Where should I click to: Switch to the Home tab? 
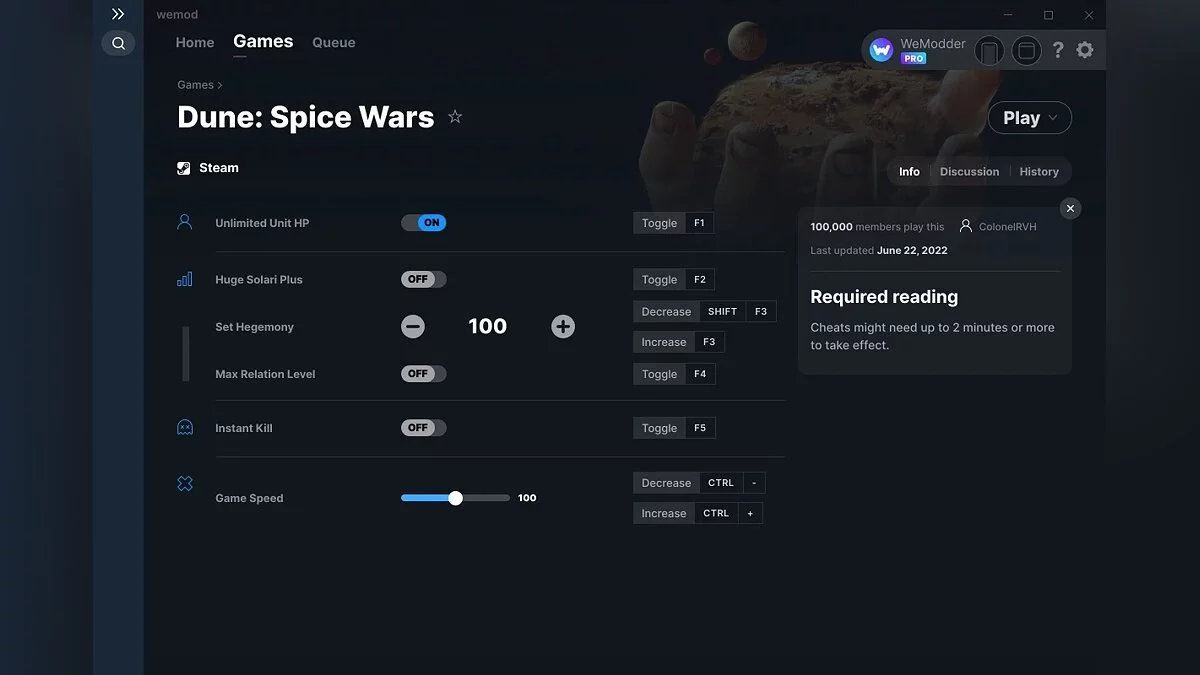195,43
